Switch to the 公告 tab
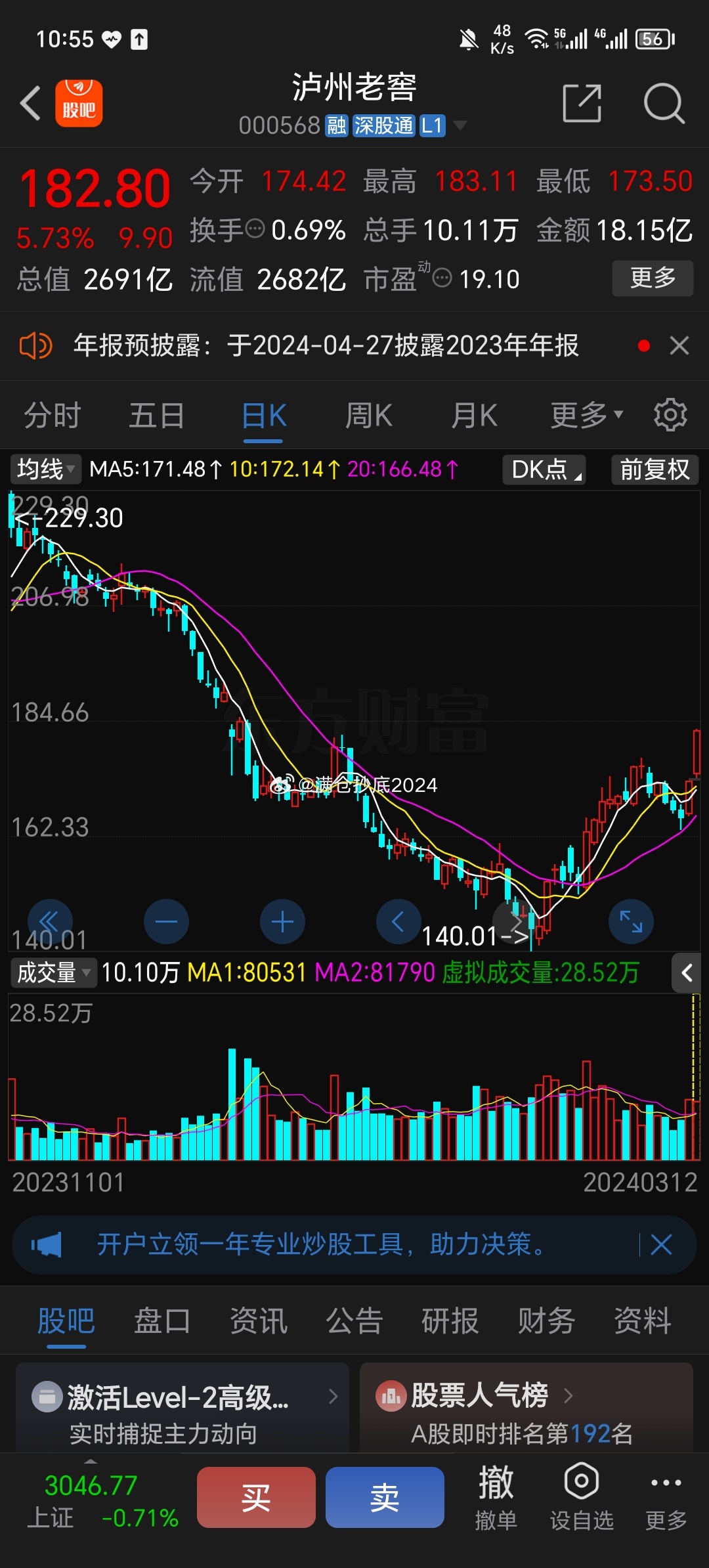709x1568 pixels. 354,1321
